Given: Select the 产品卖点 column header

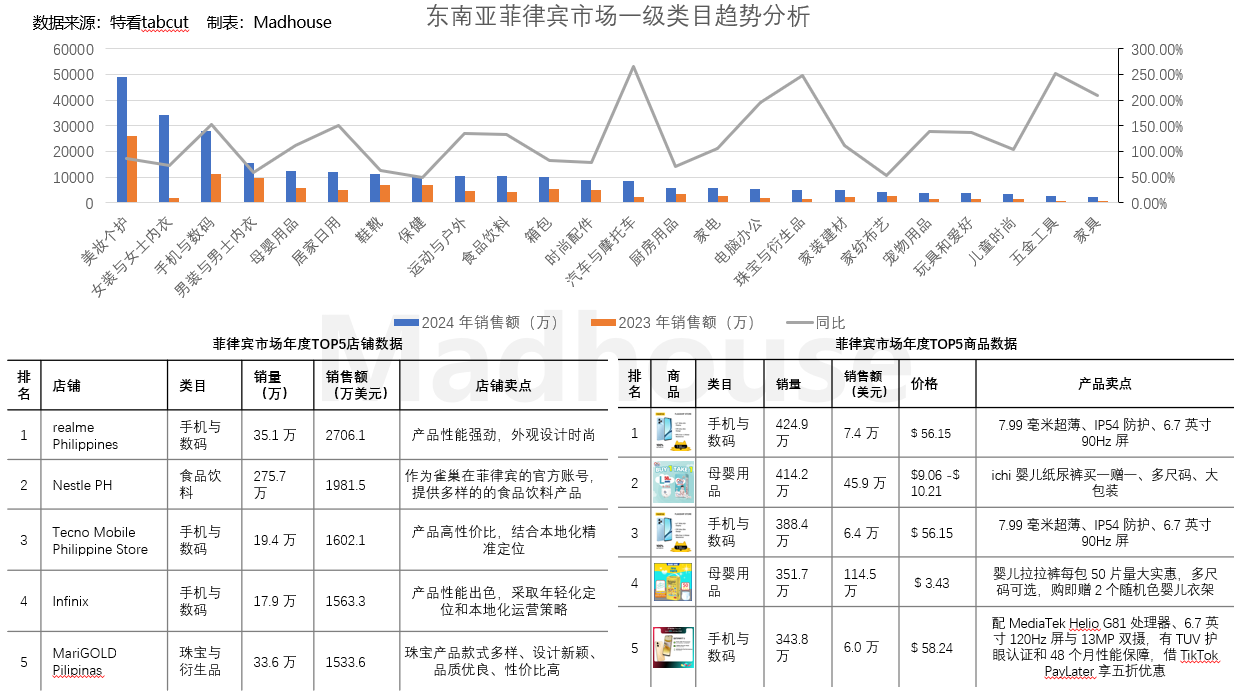Looking at the screenshot, I should 1105,384.
